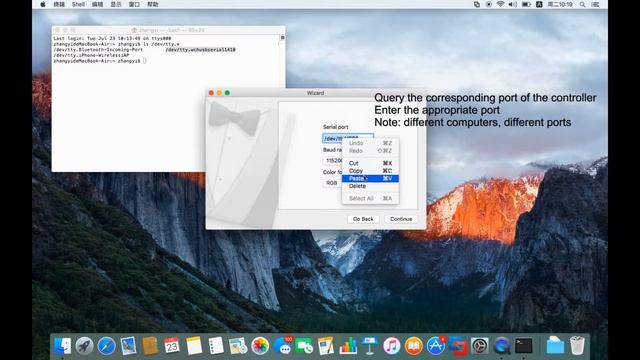The image size is (640, 360).
Task: Open Maps from the Dock
Action: tap(238, 346)
